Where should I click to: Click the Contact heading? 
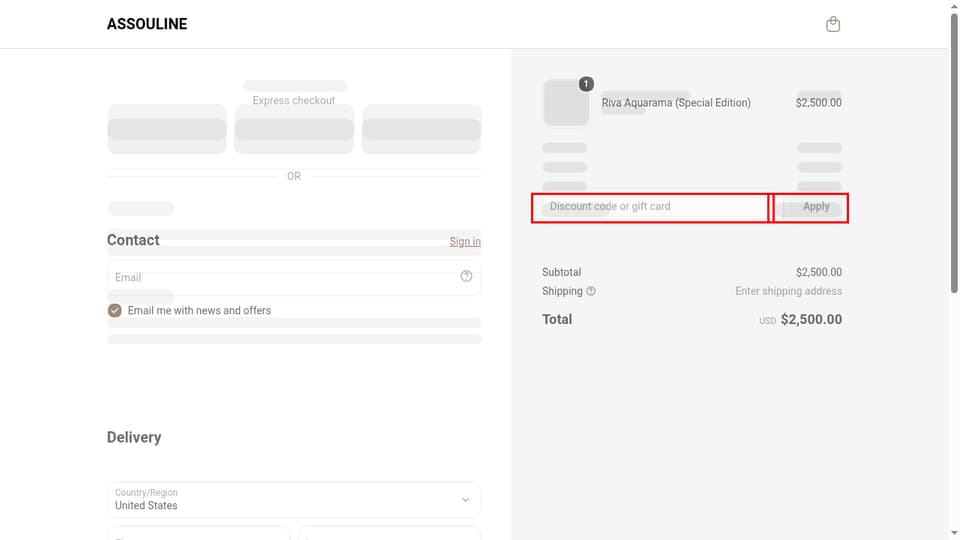[x=133, y=240]
